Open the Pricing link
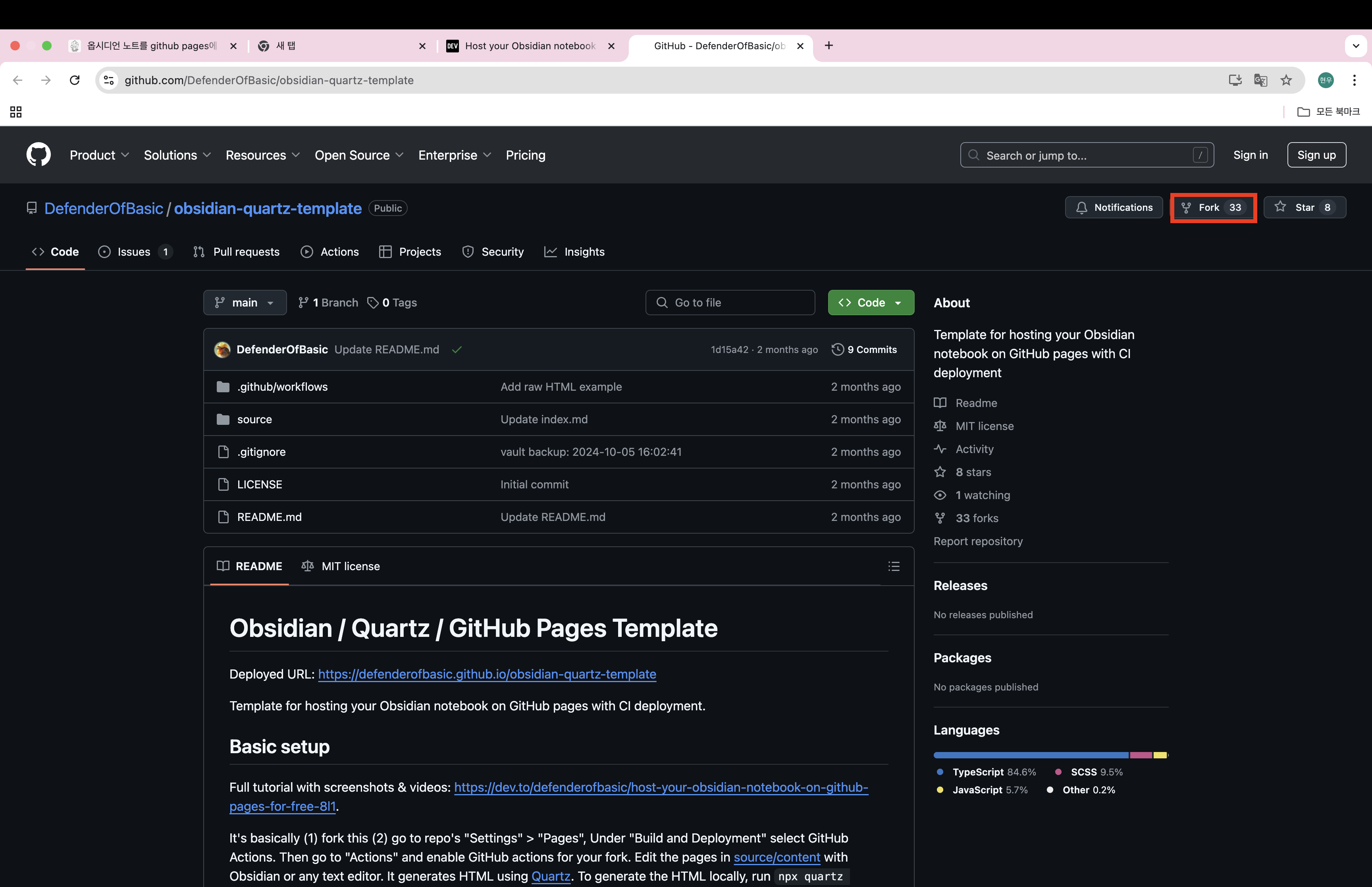 [x=525, y=155]
